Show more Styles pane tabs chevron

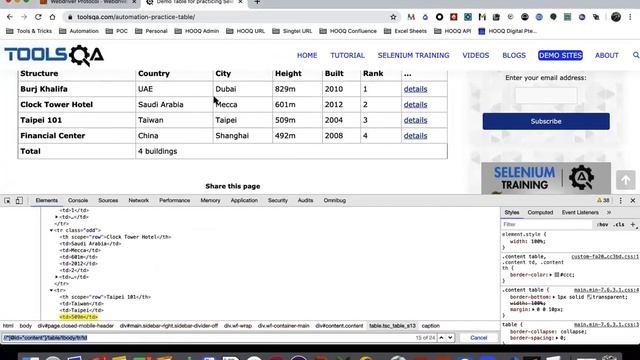[x=609, y=213]
